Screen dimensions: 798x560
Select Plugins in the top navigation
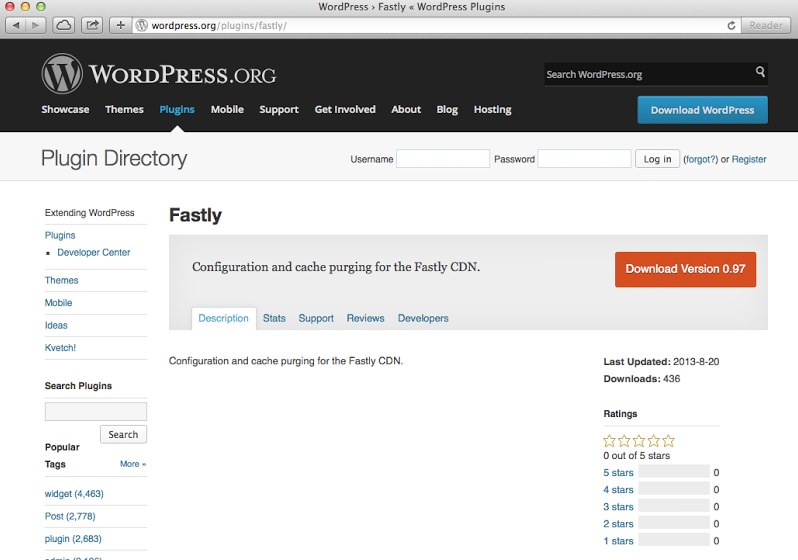tap(177, 109)
